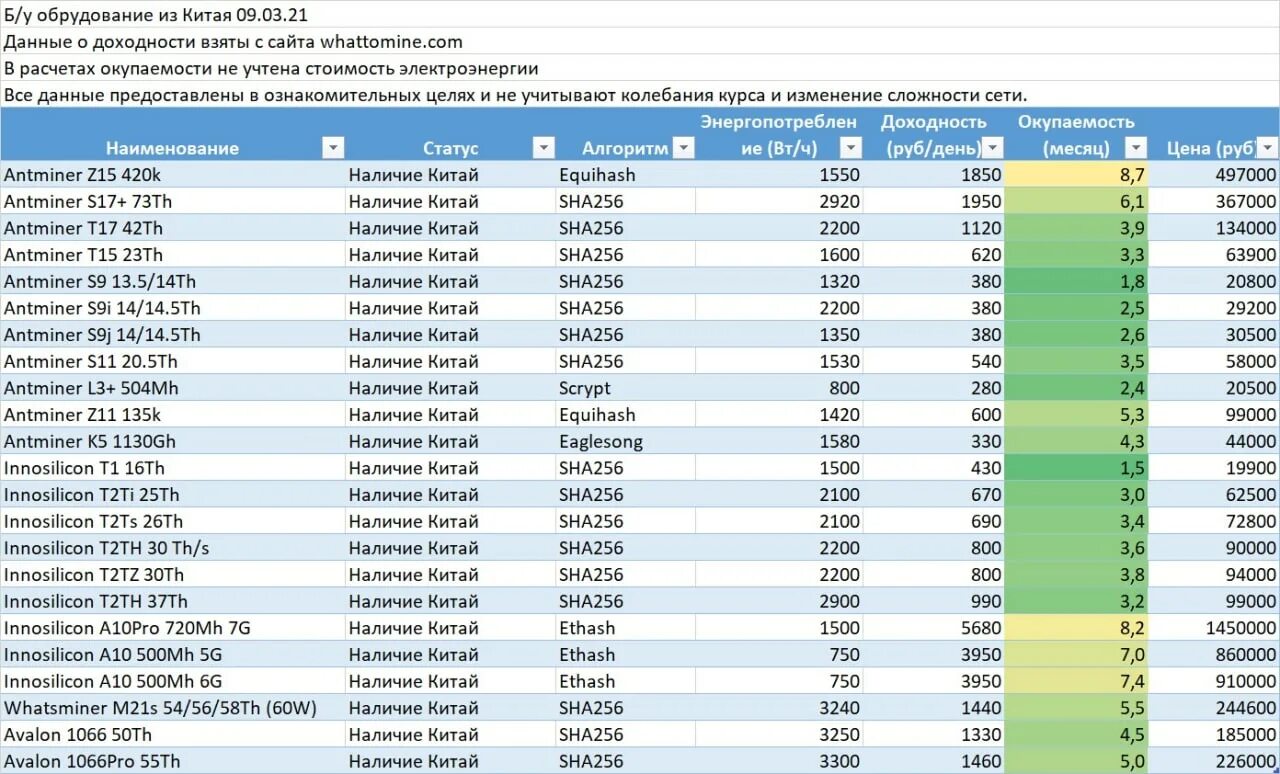Screen dimensions: 1280x774
Task: Open the Алгоритм column filter dropdown
Action: pyautogui.click(x=683, y=148)
